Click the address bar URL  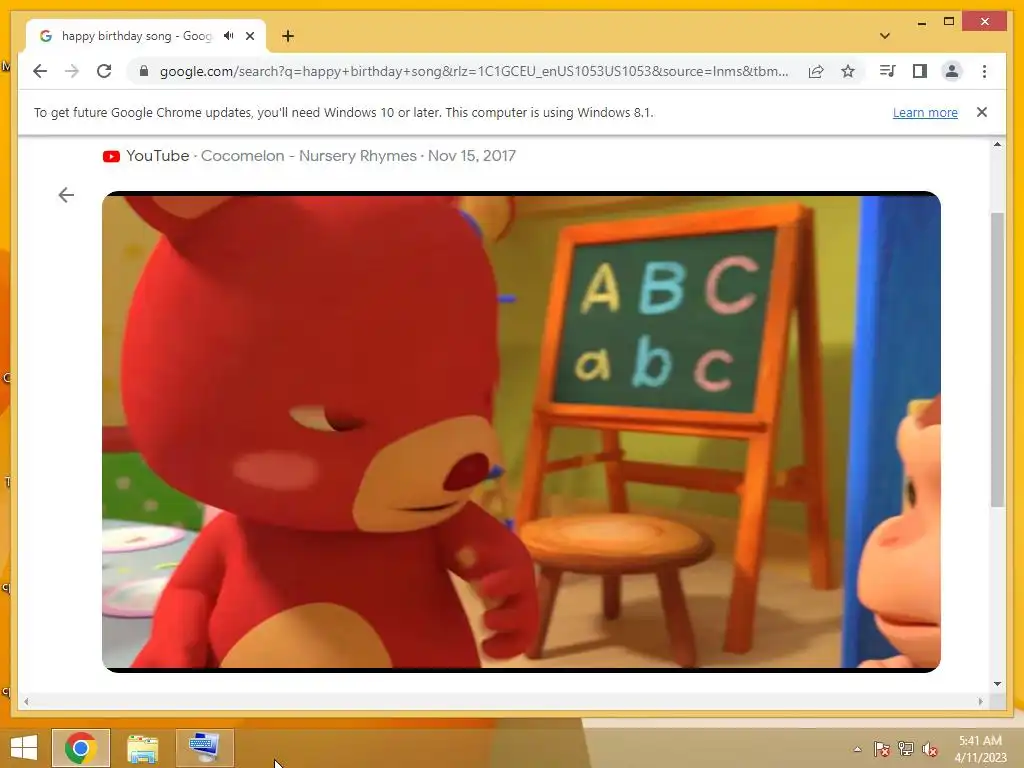click(x=474, y=71)
